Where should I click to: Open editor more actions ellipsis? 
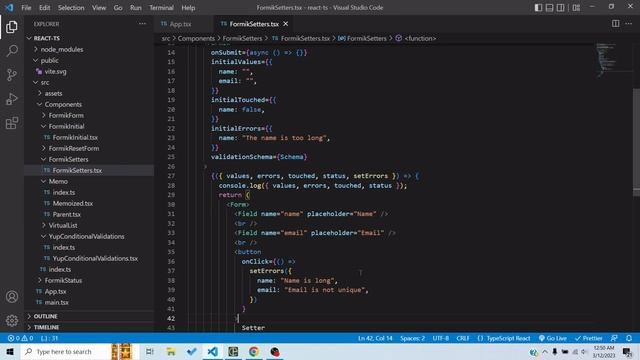629,24
